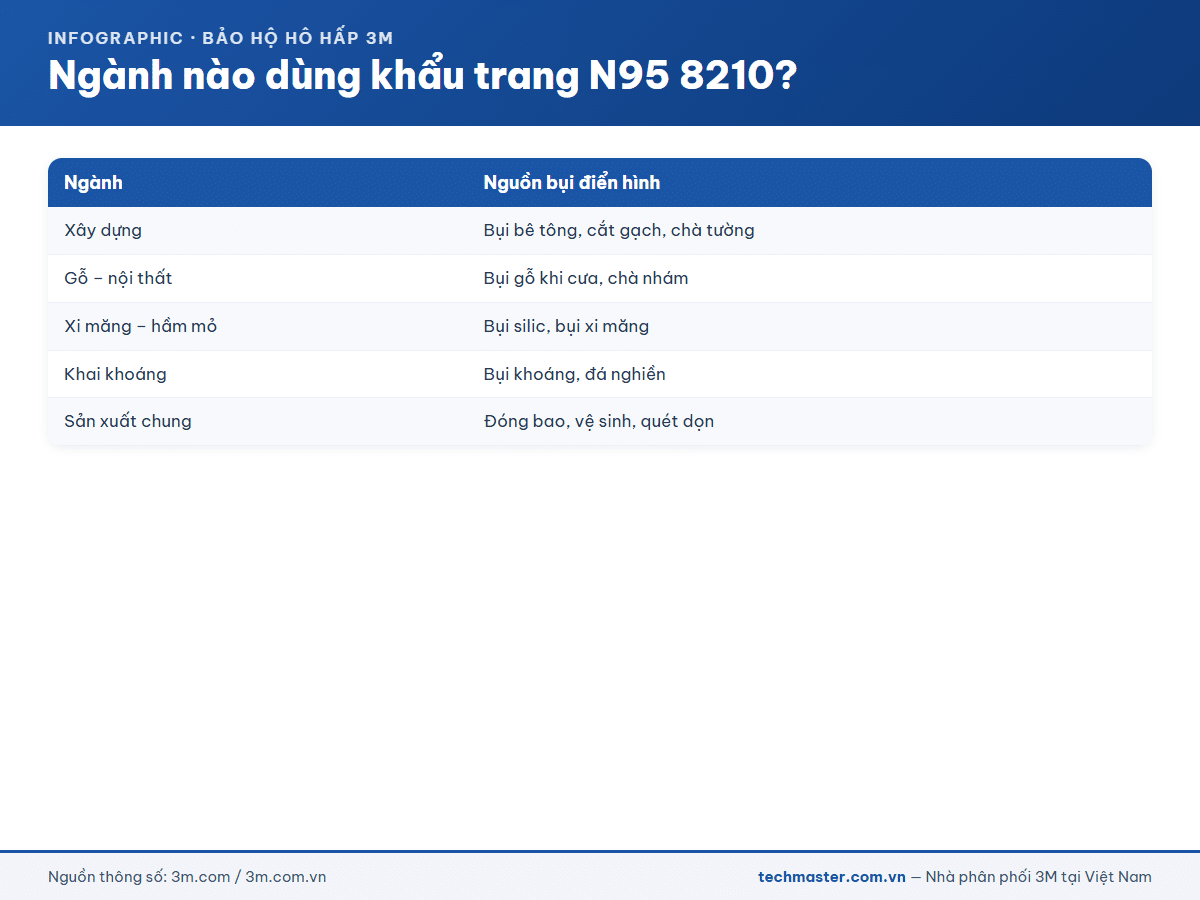Click the 'INFOGRAPHIC · BẢO HỘ HÔ HẤP 3M' subtitle
The height and width of the screenshot is (900, 1200).
point(221,38)
